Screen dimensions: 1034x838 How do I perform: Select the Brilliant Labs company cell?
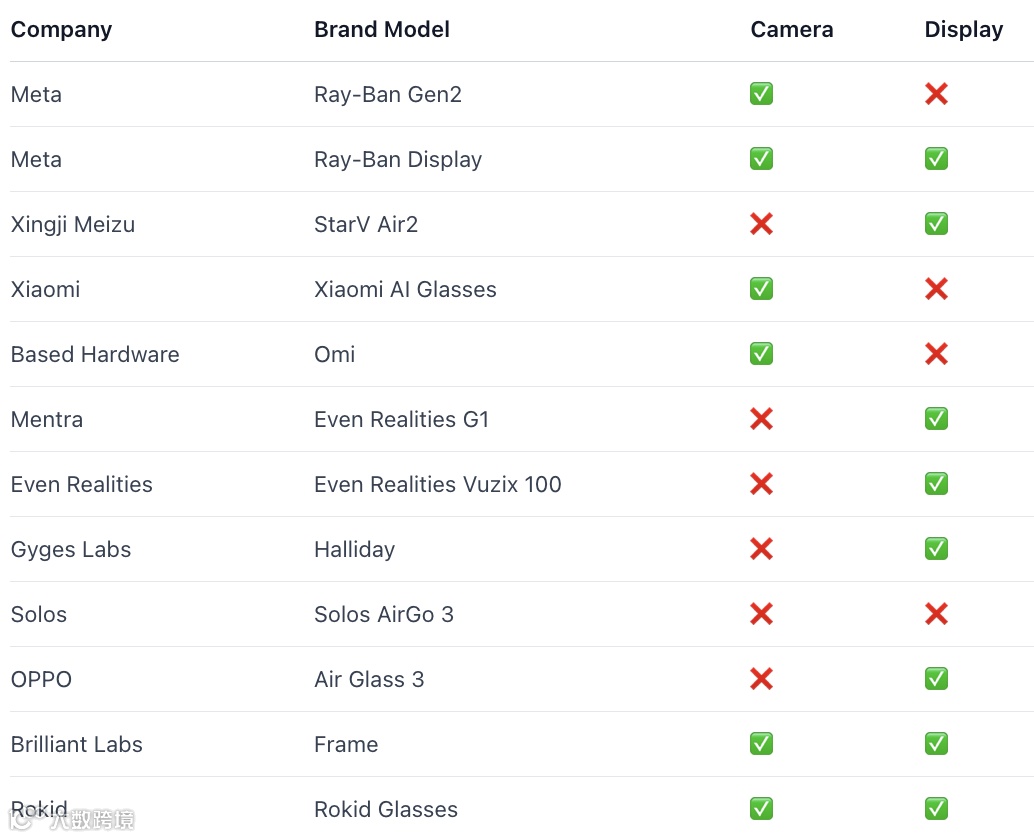[77, 744]
